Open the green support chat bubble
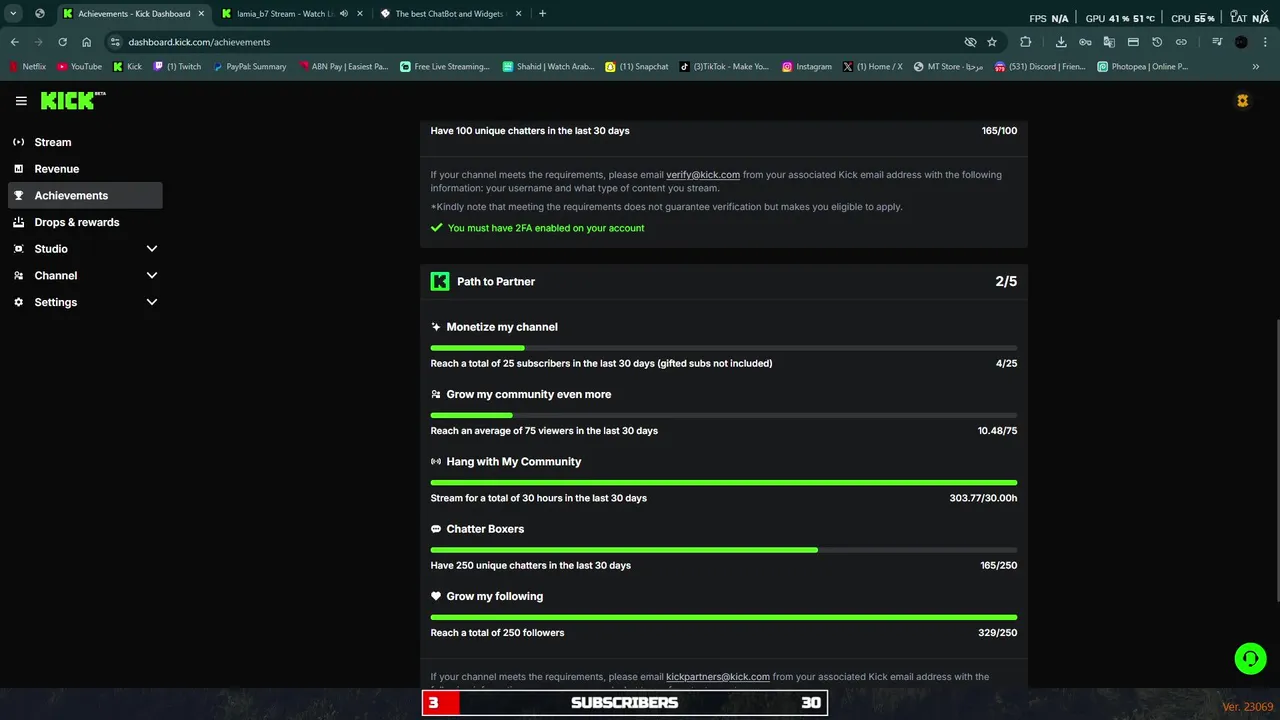 click(1250, 658)
